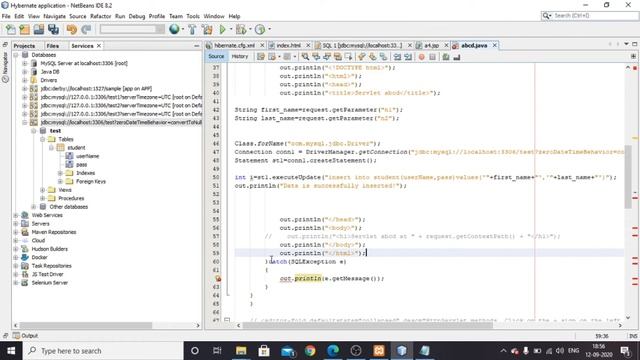Screen dimensions: 640x360
Task: Switch to hibernate.cfg.xml editor tab
Action: pyautogui.click(x=234, y=45)
